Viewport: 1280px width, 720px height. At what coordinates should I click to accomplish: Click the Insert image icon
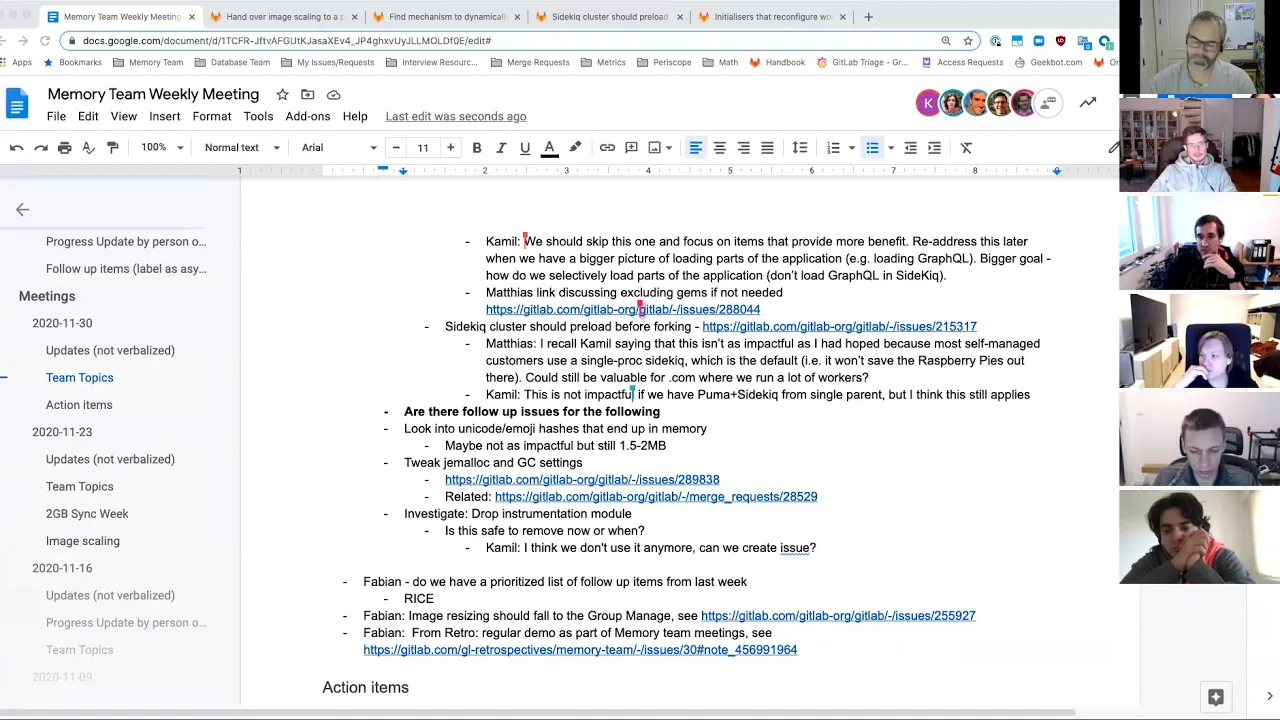[x=655, y=148]
